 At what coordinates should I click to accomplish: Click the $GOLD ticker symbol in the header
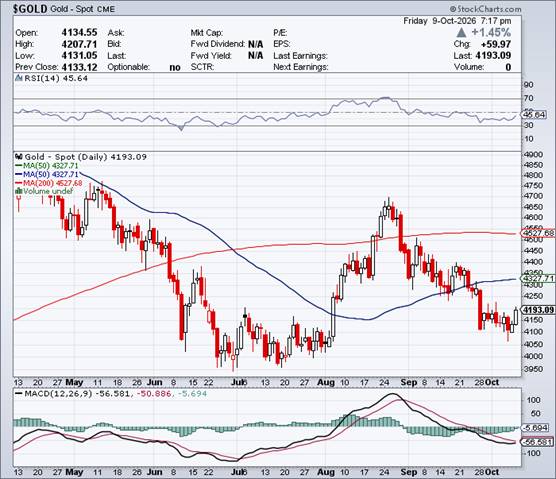coord(30,9)
